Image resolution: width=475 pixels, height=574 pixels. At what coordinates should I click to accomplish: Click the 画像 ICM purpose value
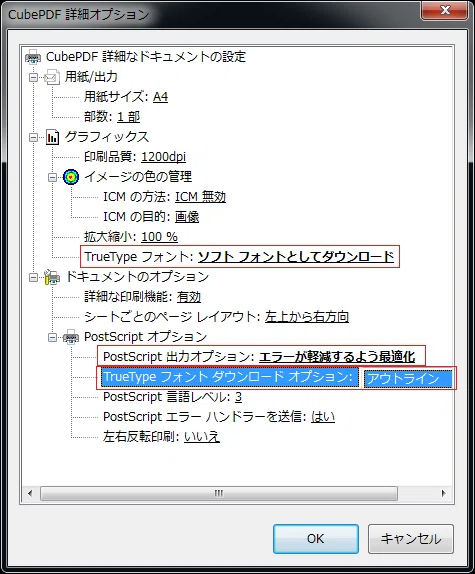click(187, 217)
